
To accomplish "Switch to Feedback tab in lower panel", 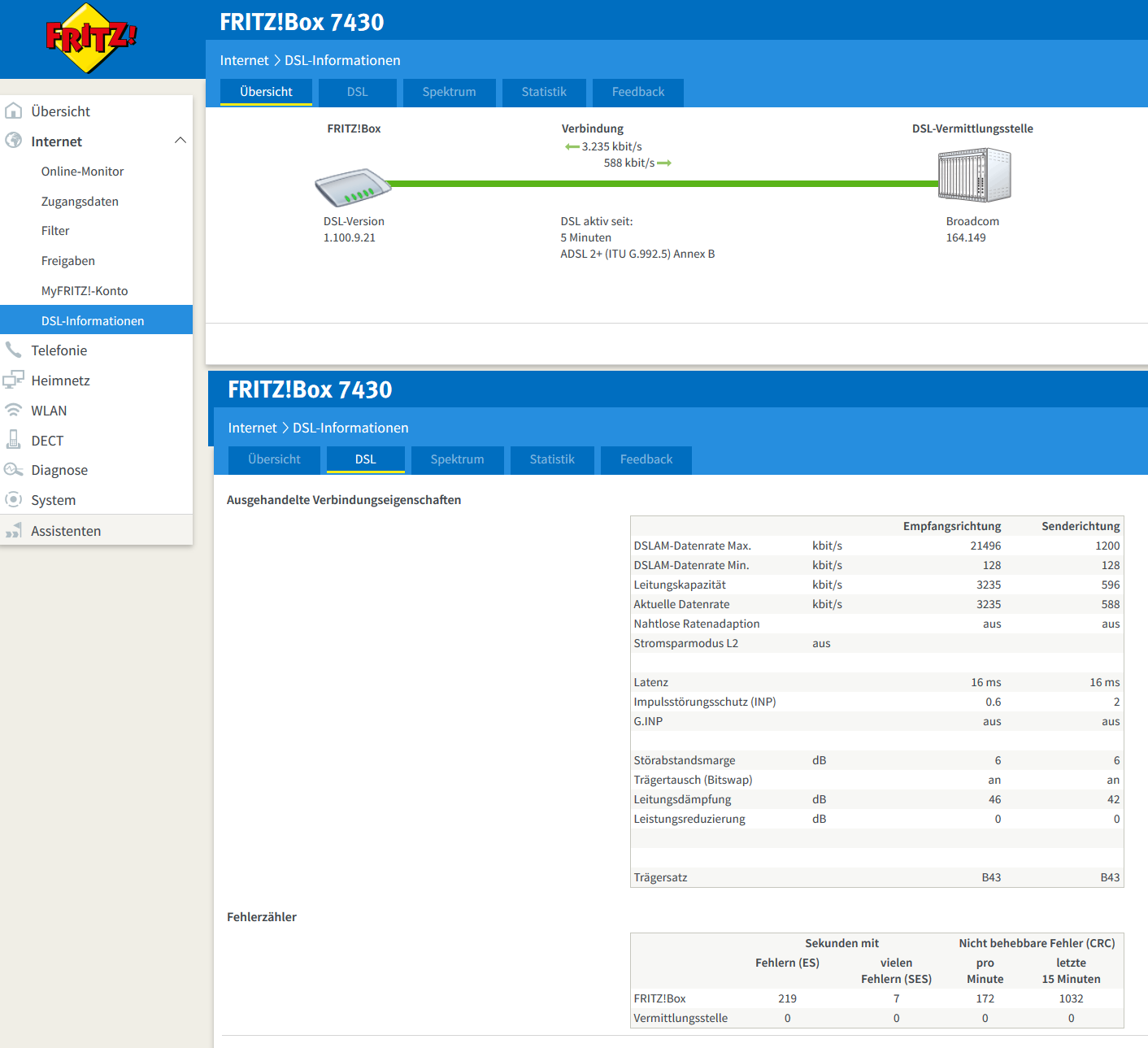I will 646,459.
